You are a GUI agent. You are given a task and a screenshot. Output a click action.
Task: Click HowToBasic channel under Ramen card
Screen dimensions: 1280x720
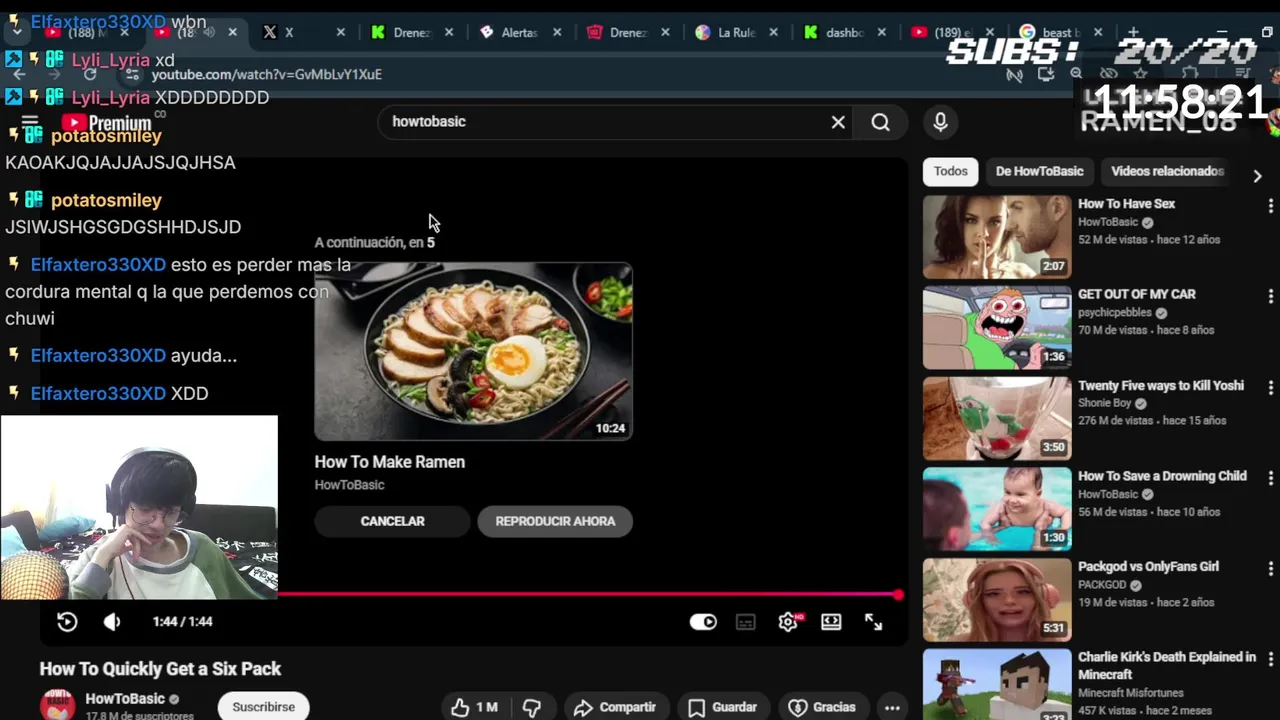tap(349, 485)
